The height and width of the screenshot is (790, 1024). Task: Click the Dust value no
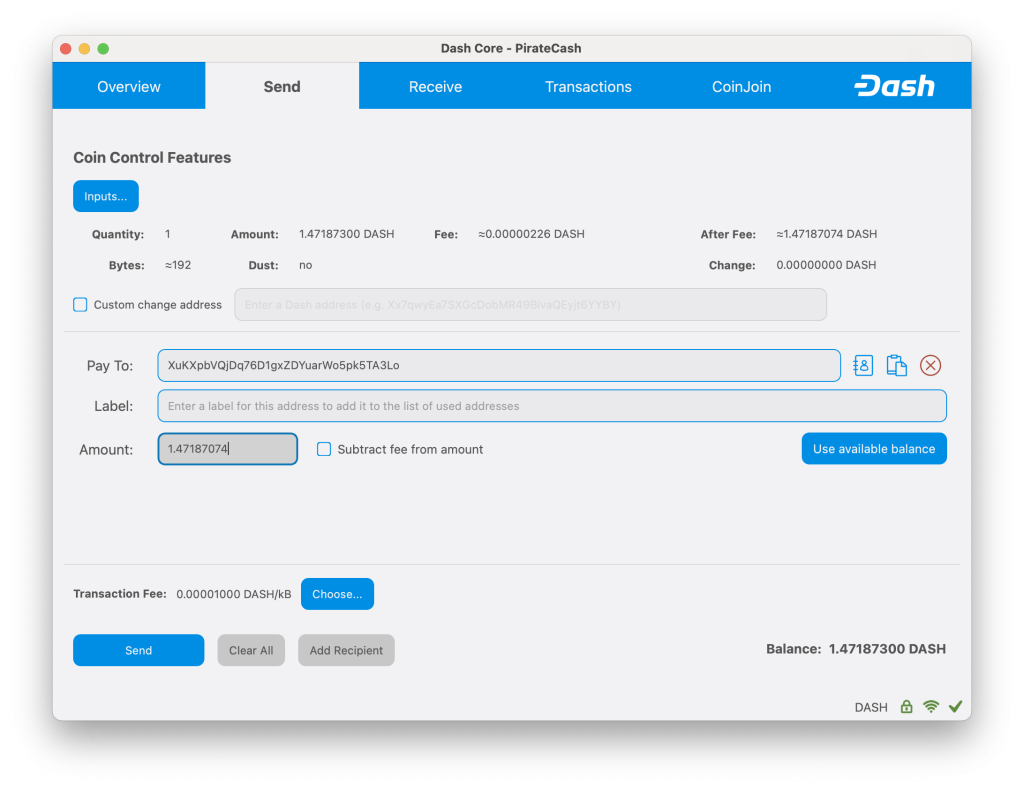(x=306, y=265)
